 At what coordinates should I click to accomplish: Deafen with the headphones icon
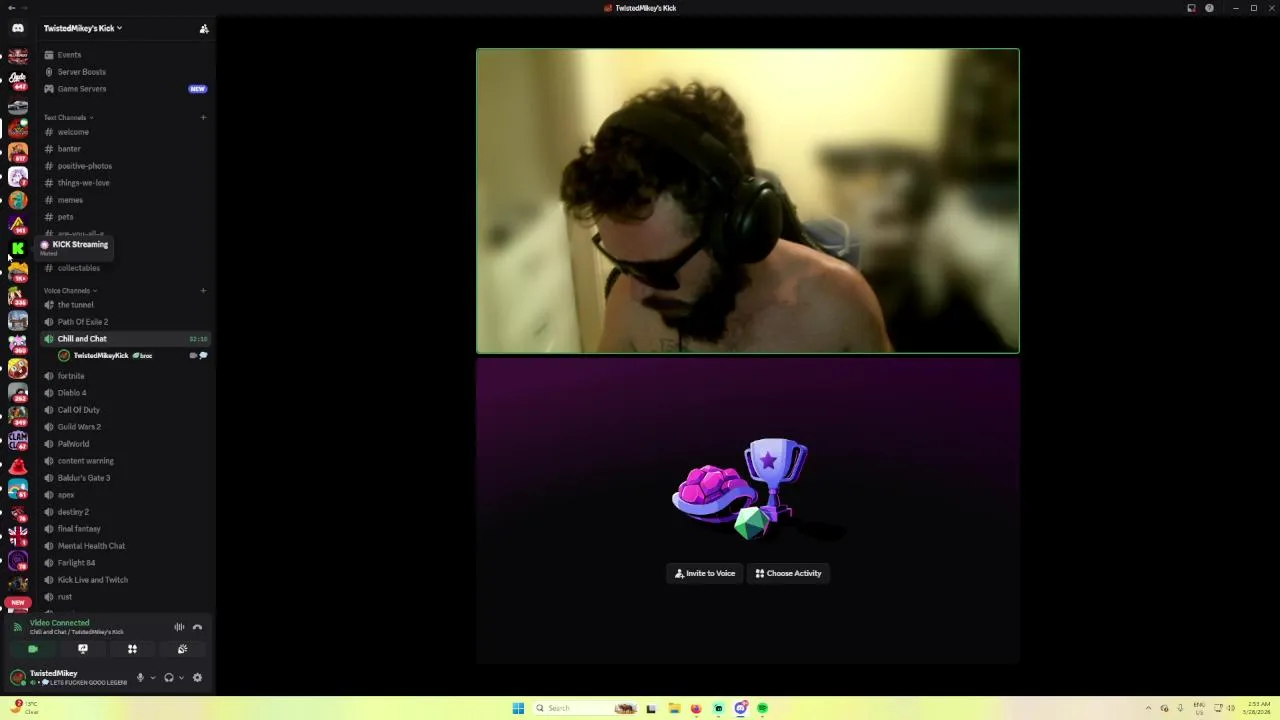(168, 678)
